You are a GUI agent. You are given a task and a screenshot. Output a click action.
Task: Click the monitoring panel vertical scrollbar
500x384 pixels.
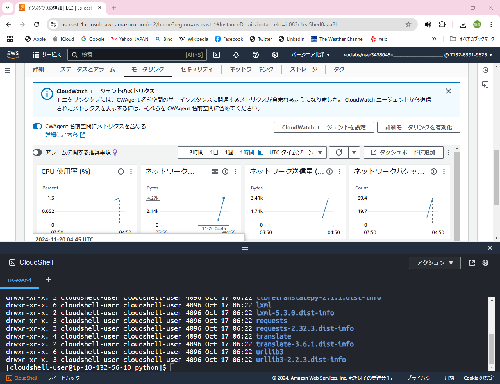(x=457, y=195)
